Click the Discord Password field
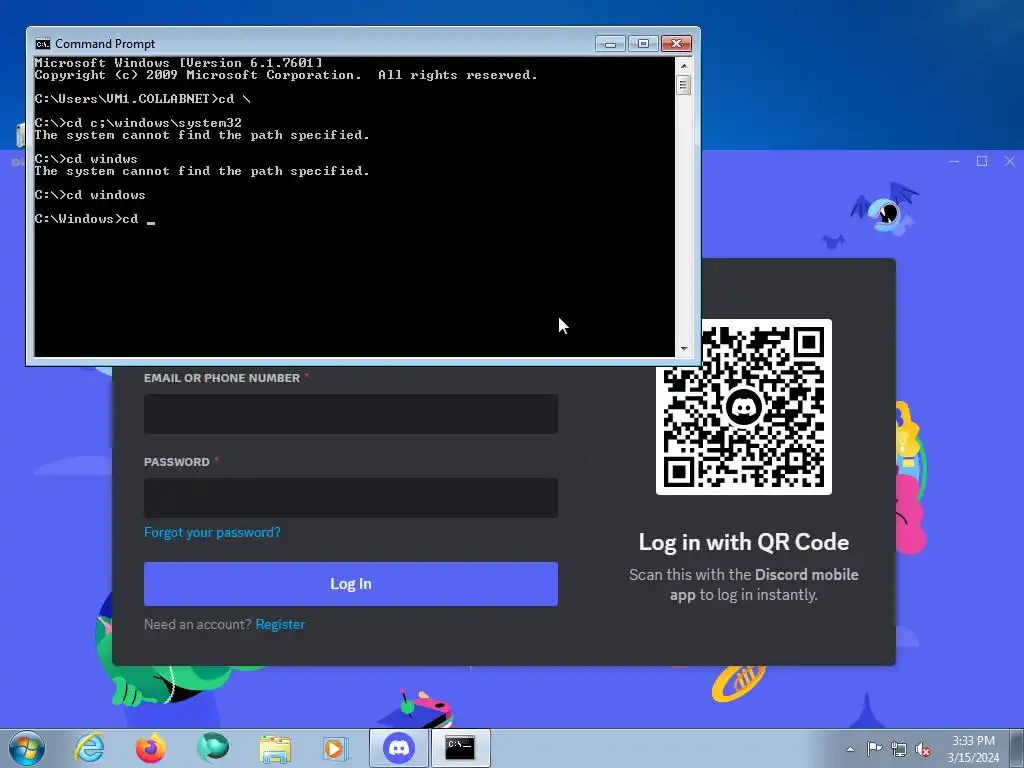This screenshot has width=1024, height=768. pyautogui.click(x=351, y=498)
